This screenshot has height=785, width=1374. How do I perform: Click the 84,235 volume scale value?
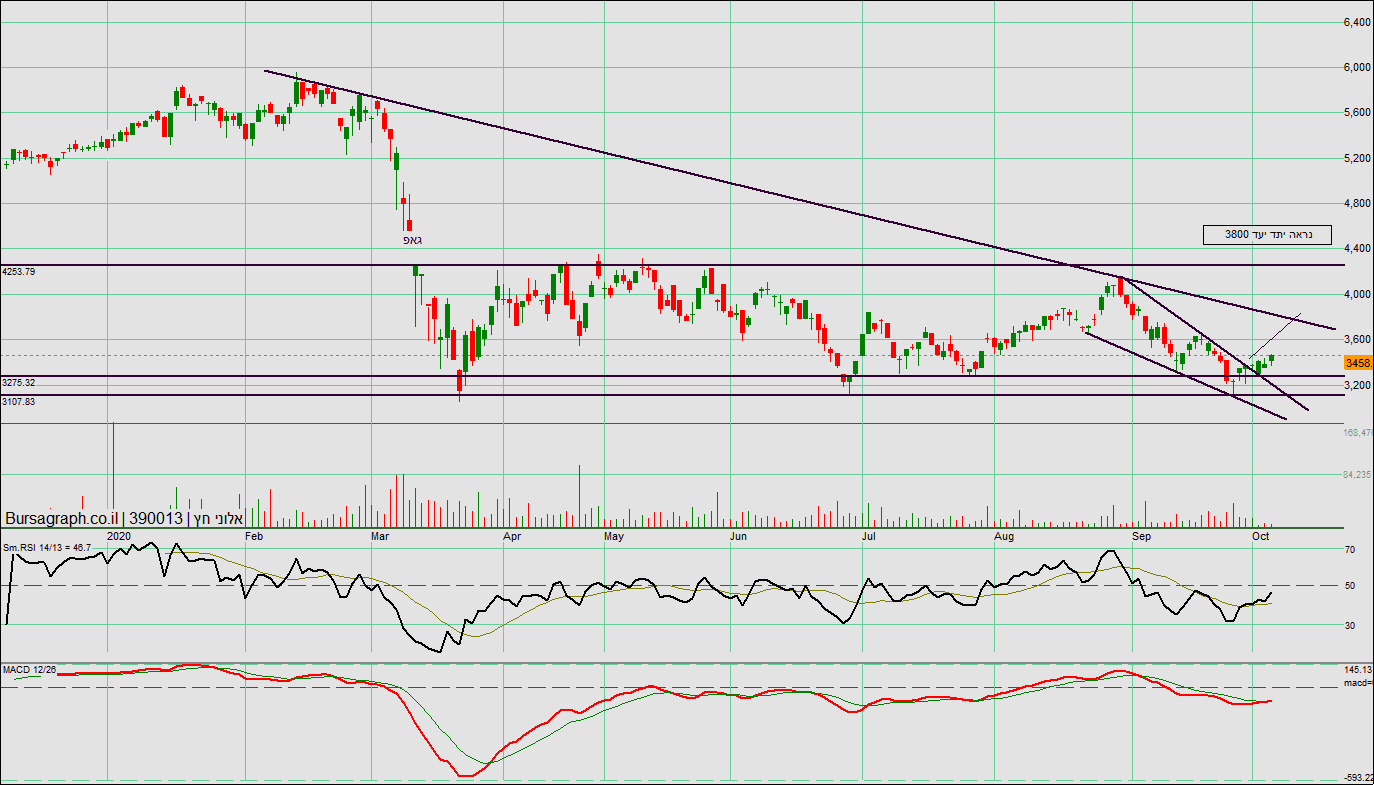tap(1357, 475)
